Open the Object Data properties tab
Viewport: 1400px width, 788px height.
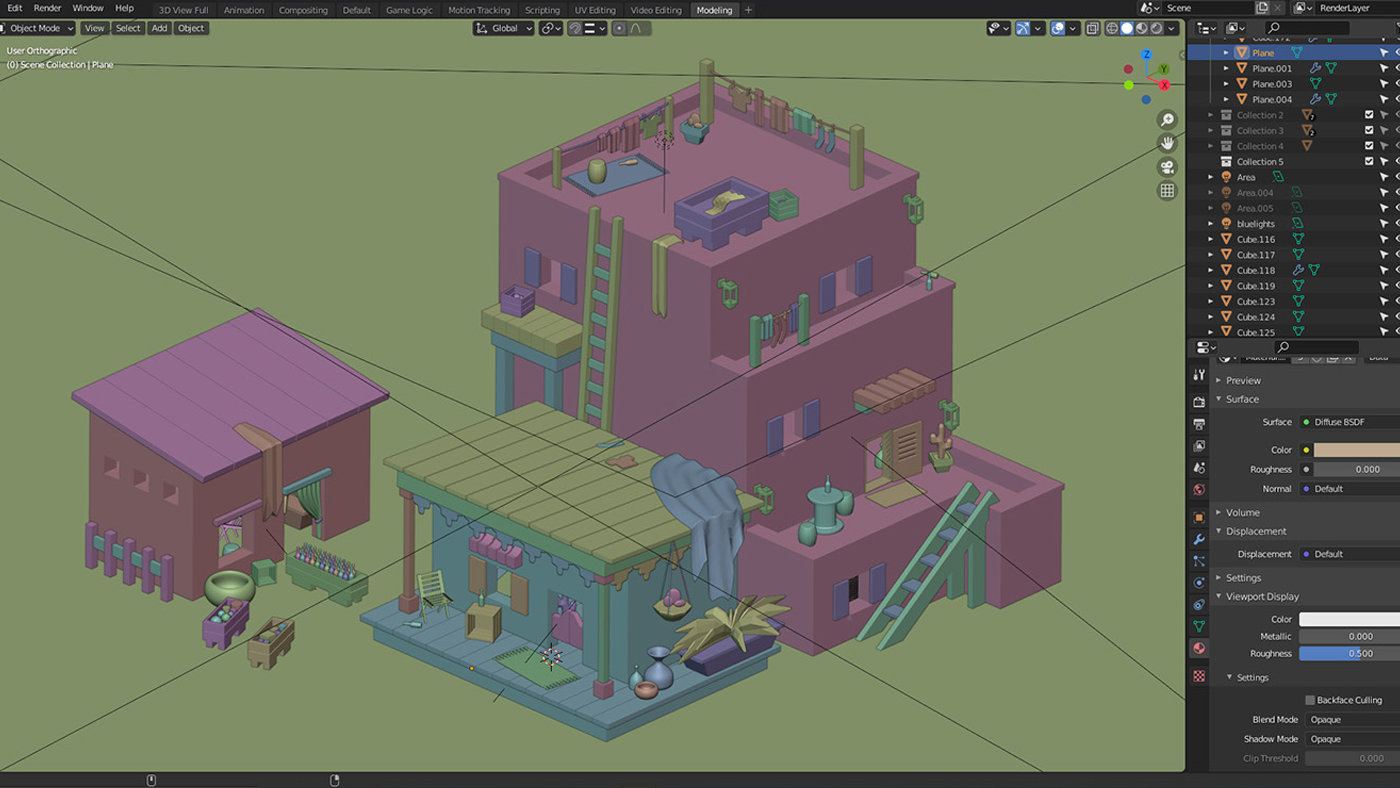pyautogui.click(x=1198, y=625)
